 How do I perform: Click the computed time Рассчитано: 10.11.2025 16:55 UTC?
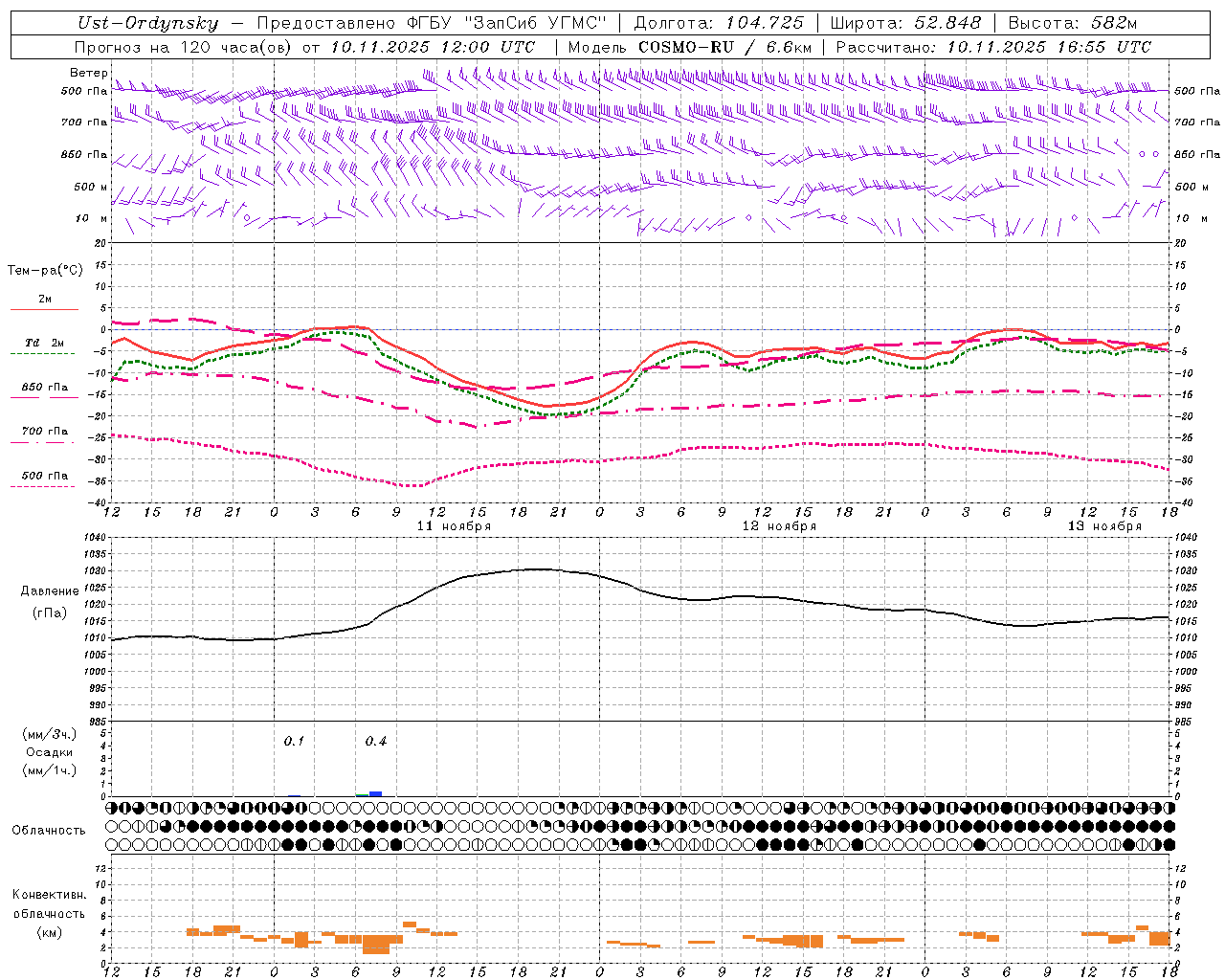[x=993, y=46]
